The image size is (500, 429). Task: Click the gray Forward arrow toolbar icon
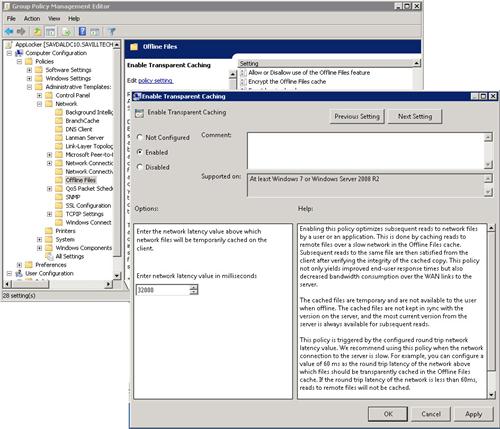click(x=21, y=32)
